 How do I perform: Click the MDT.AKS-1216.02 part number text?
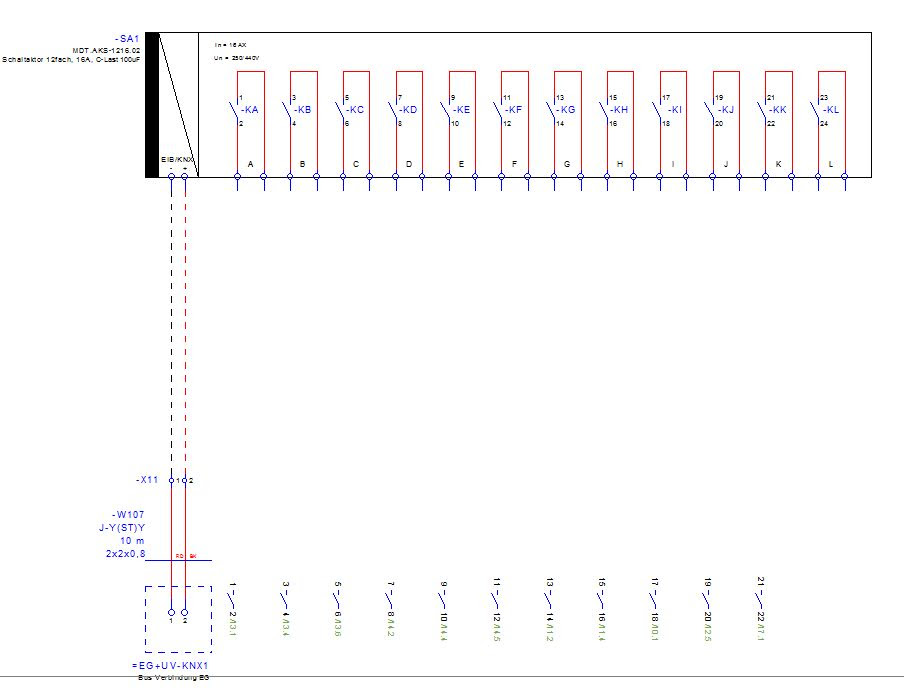[106, 51]
